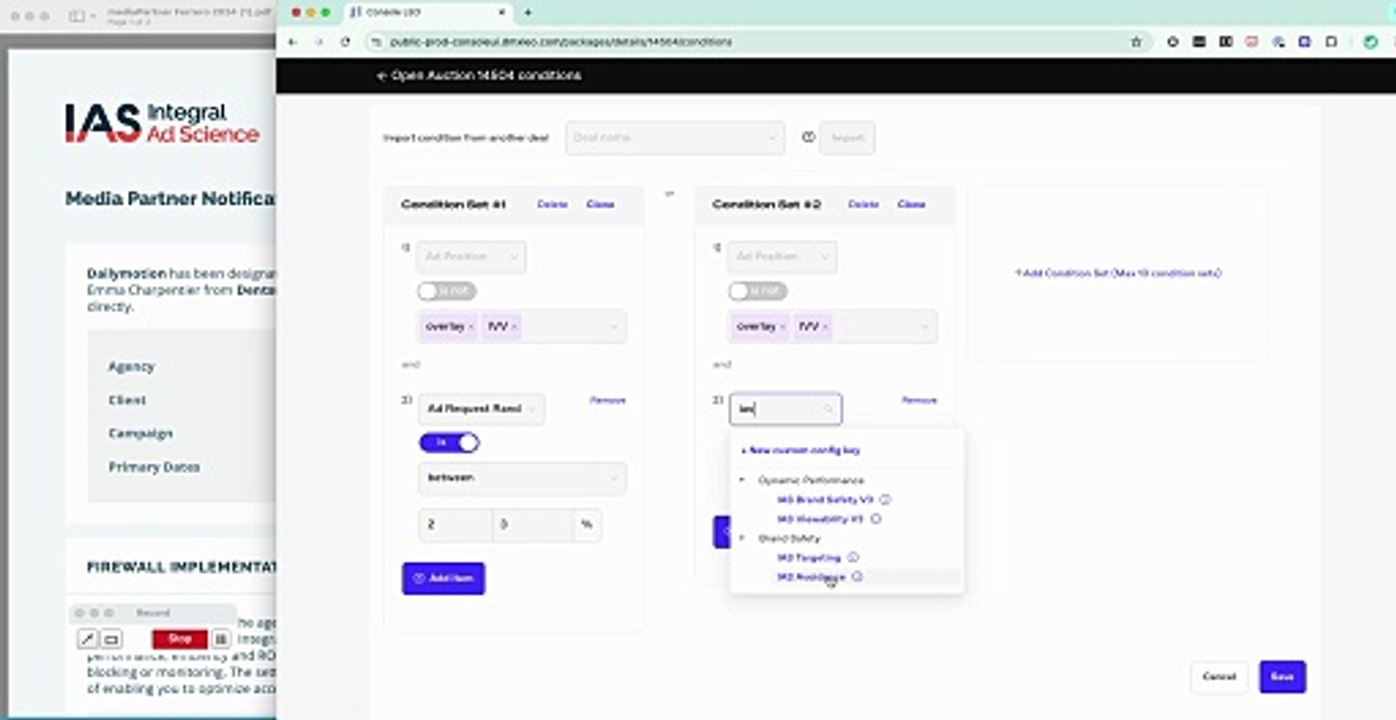Open the 'between' operator dropdown
1396x720 pixels.
pyautogui.click(x=523, y=478)
